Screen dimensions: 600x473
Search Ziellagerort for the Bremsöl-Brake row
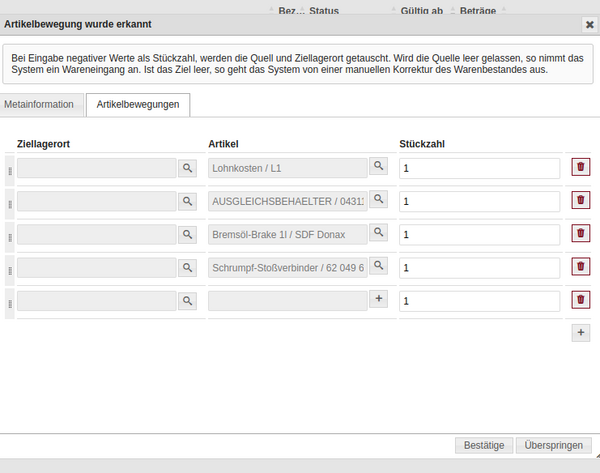(x=187, y=235)
